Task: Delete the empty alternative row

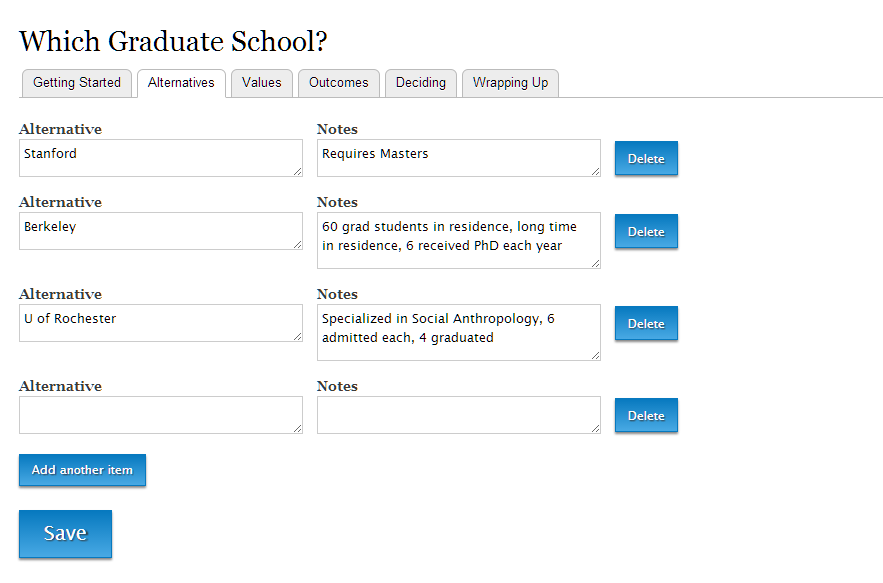Action: pos(646,415)
